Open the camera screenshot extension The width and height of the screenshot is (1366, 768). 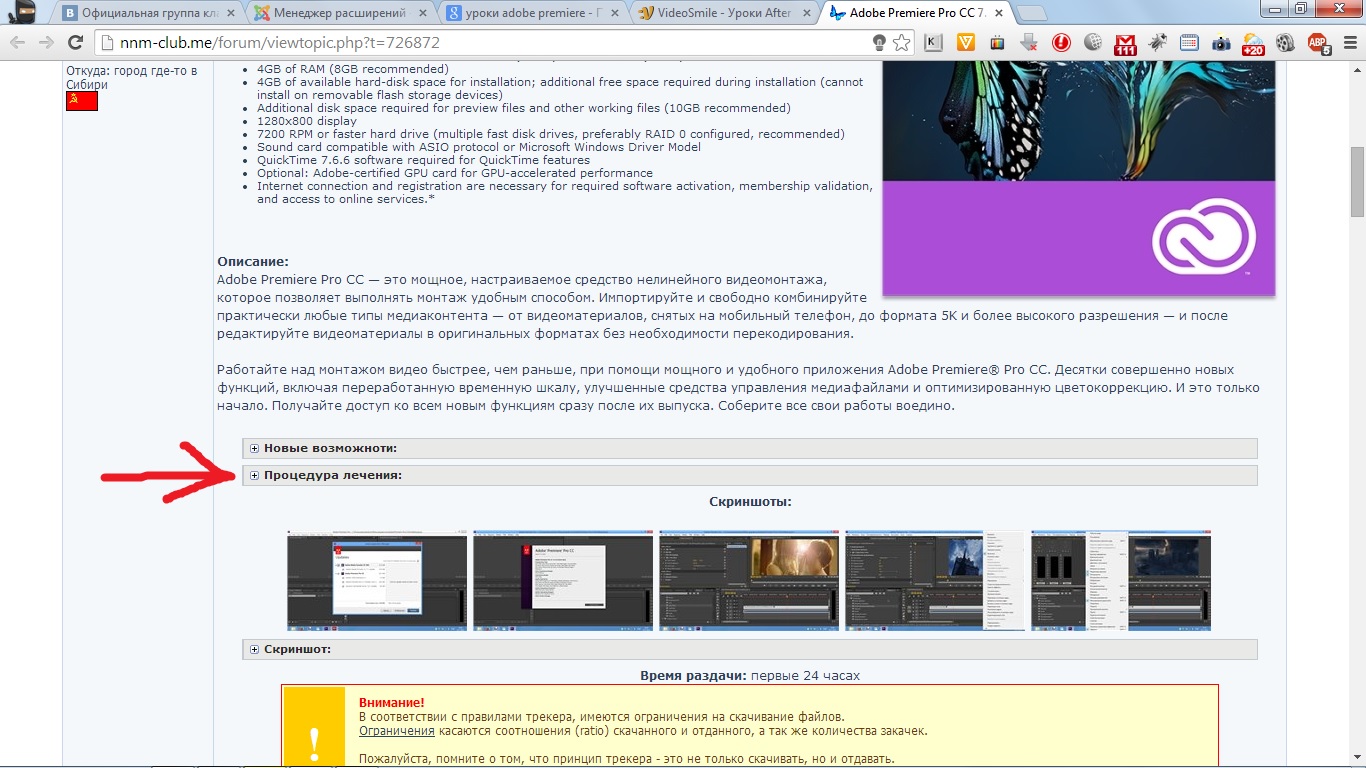tap(1221, 43)
